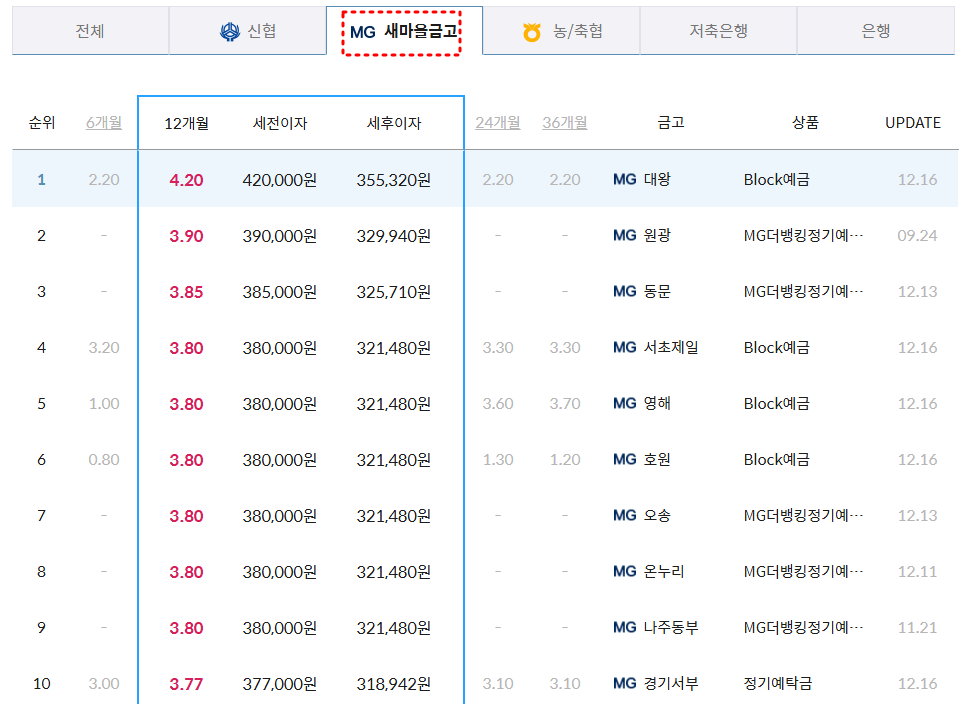Click the 신협 logo icon
The height and width of the screenshot is (704, 967).
pyautogui.click(x=230, y=31)
